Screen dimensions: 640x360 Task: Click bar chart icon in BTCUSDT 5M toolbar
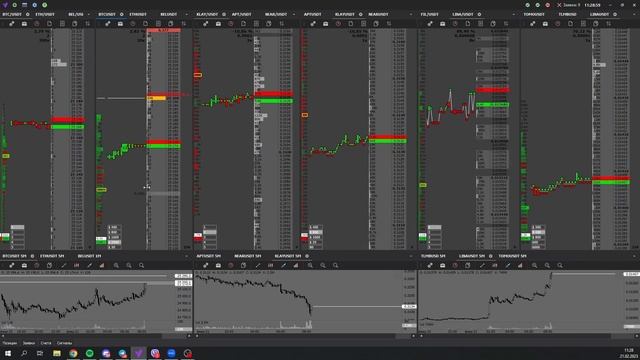102,266
